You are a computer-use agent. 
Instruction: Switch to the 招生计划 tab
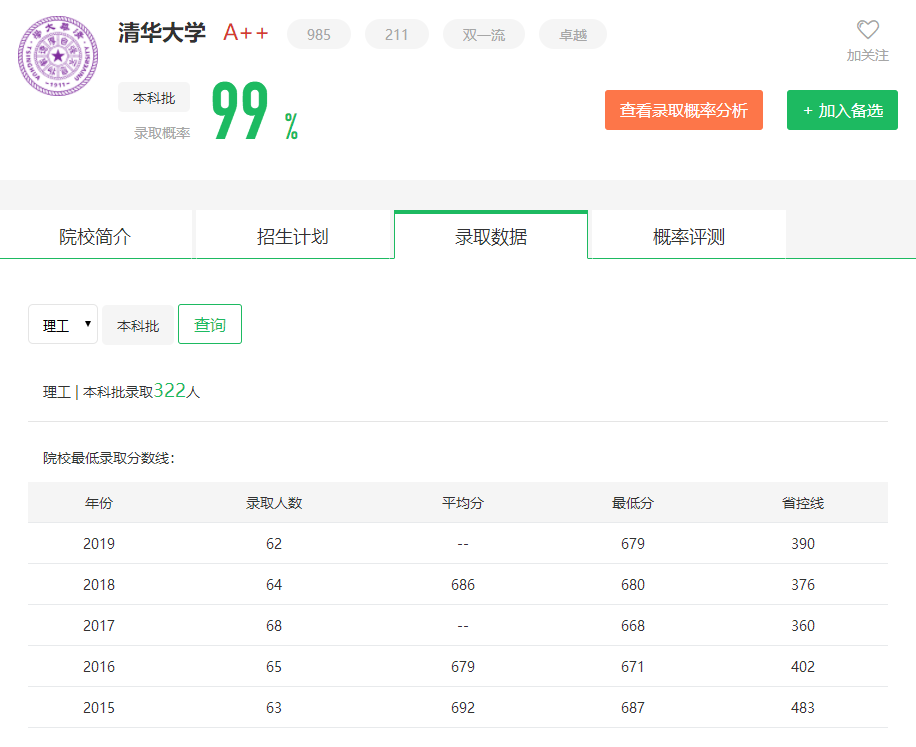(293, 235)
